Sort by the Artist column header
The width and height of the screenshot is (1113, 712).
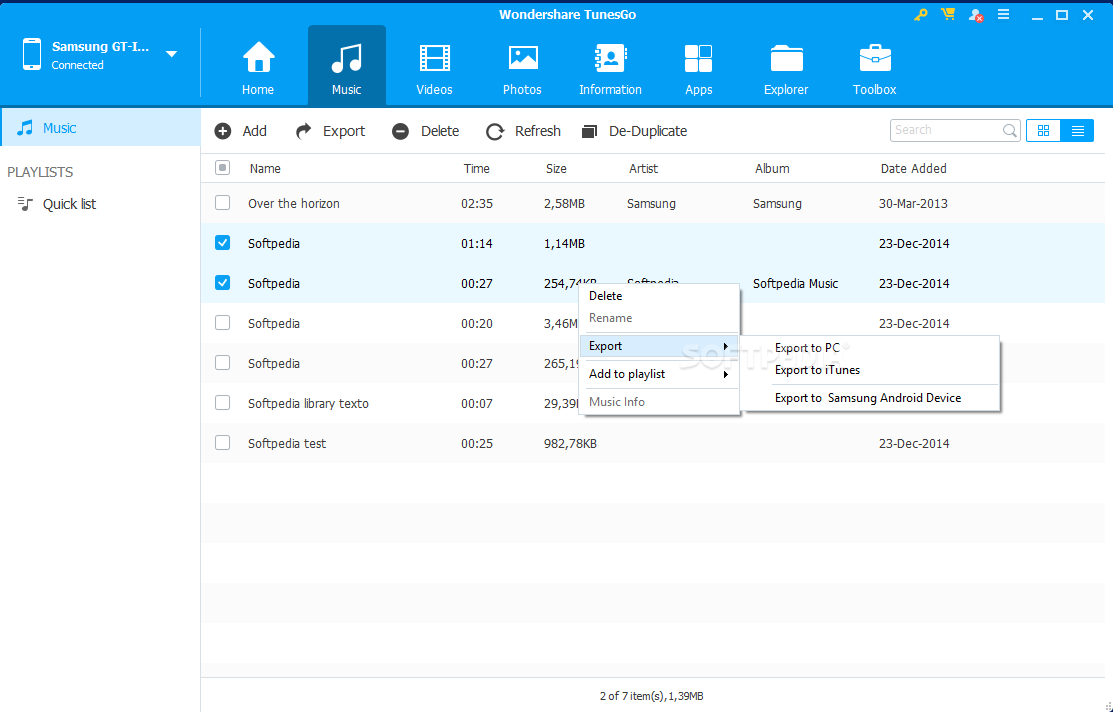(x=643, y=169)
